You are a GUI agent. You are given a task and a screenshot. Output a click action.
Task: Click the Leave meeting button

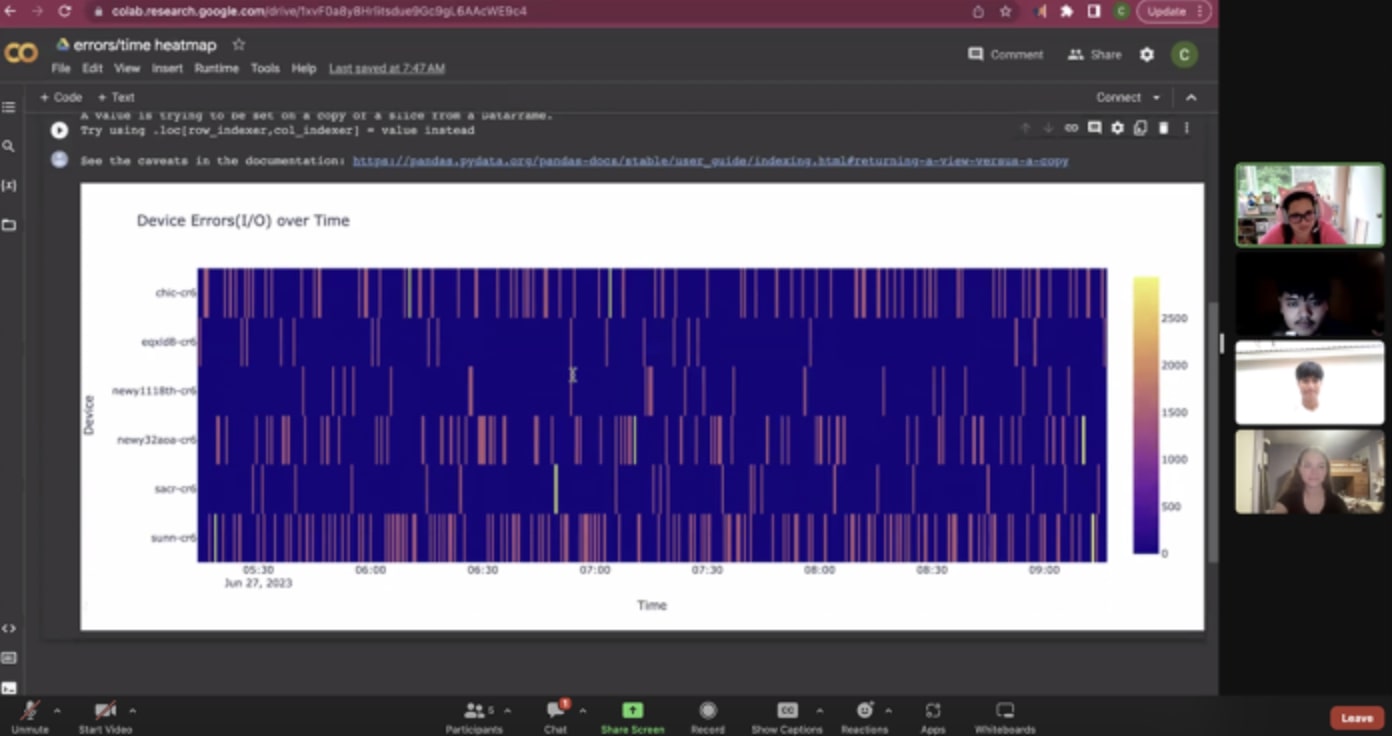(1356, 718)
